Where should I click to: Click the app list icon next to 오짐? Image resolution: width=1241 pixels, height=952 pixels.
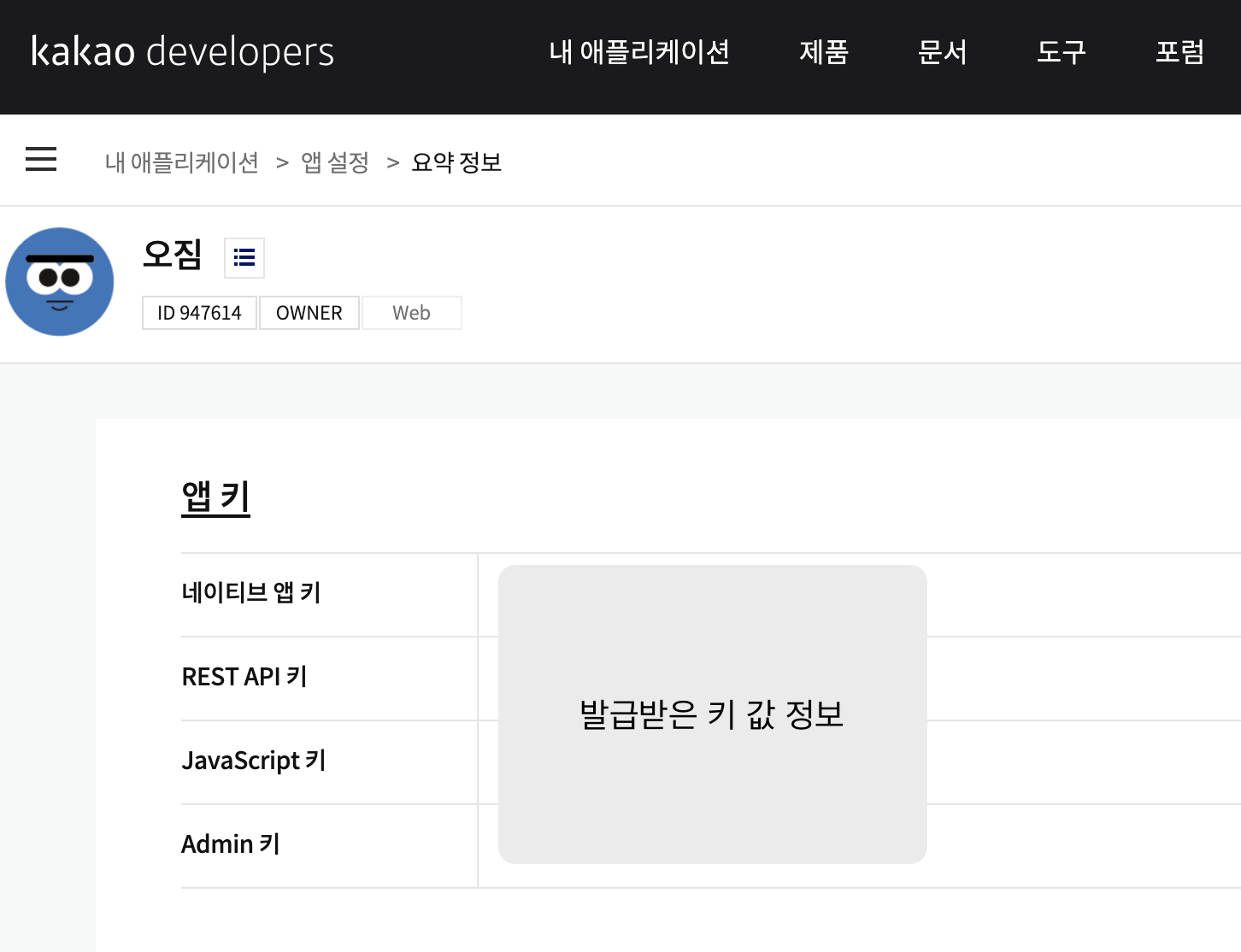244,258
